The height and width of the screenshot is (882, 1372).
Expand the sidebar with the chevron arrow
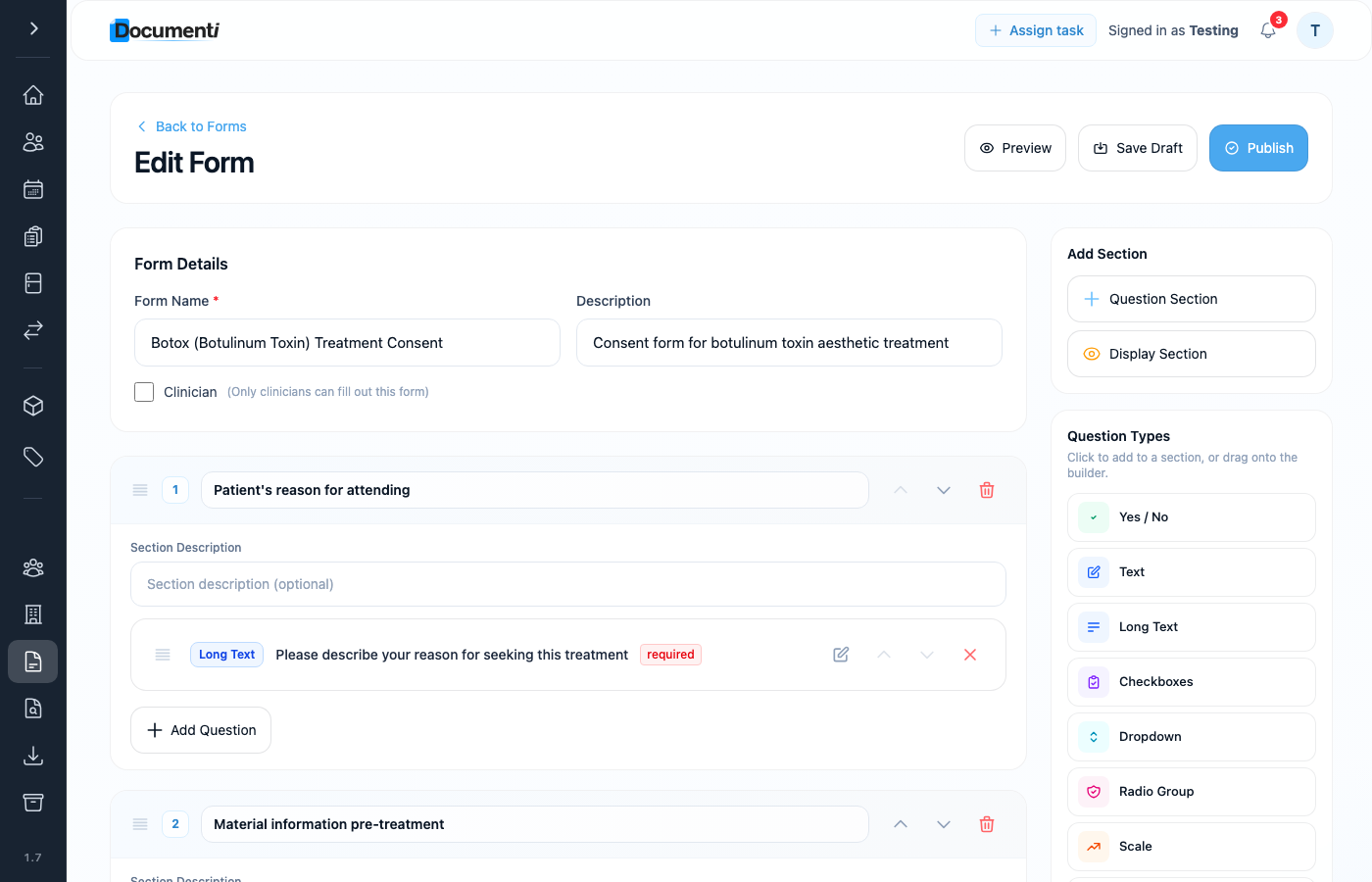[x=33, y=28]
